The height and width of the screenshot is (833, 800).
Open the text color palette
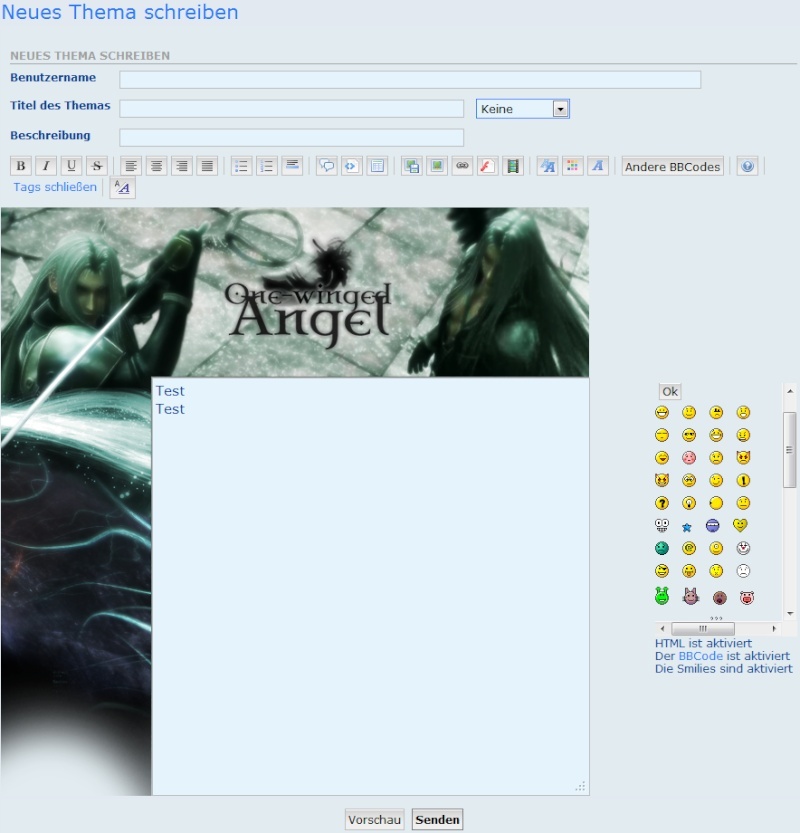[x=573, y=166]
